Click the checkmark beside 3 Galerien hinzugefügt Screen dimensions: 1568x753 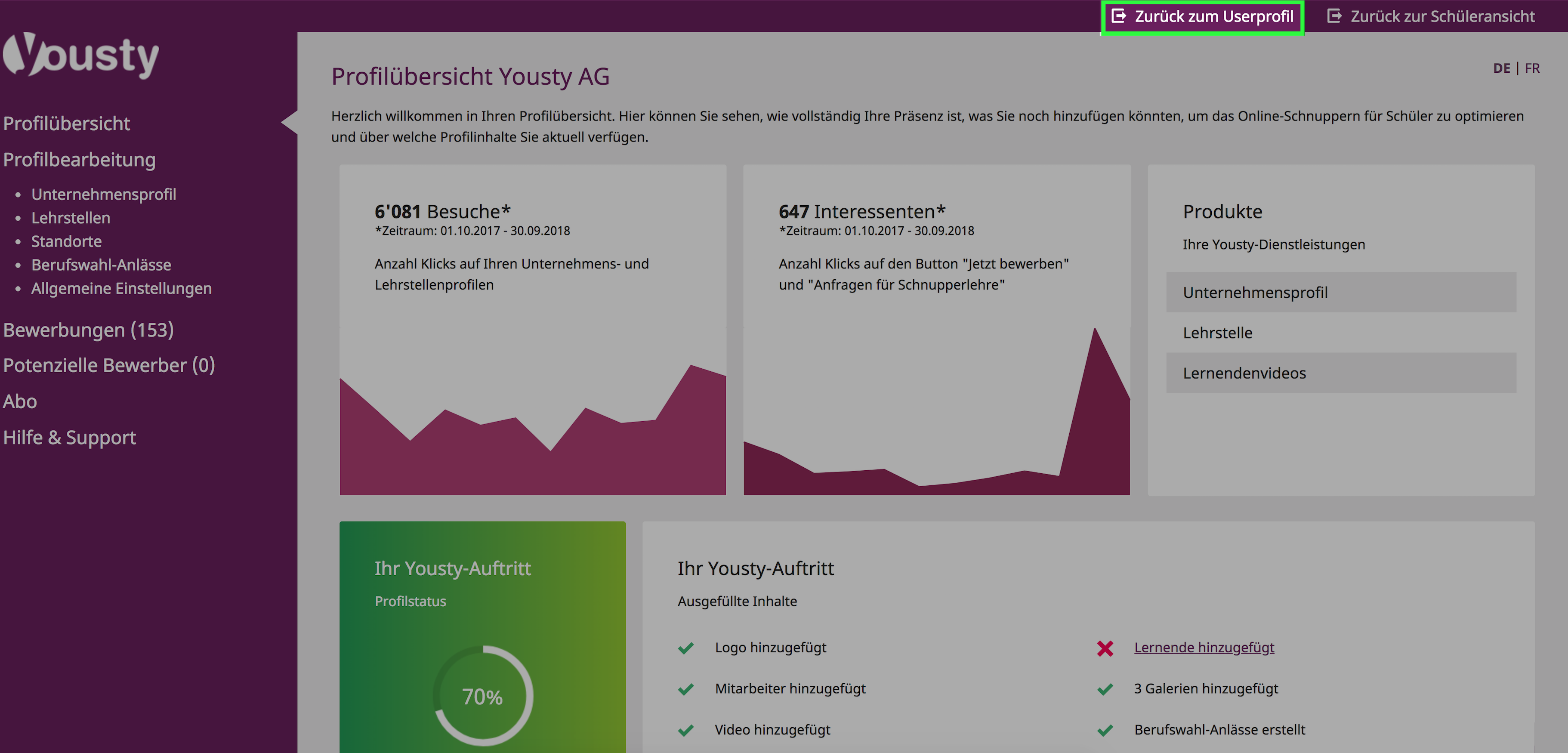click(x=1105, y=689)
